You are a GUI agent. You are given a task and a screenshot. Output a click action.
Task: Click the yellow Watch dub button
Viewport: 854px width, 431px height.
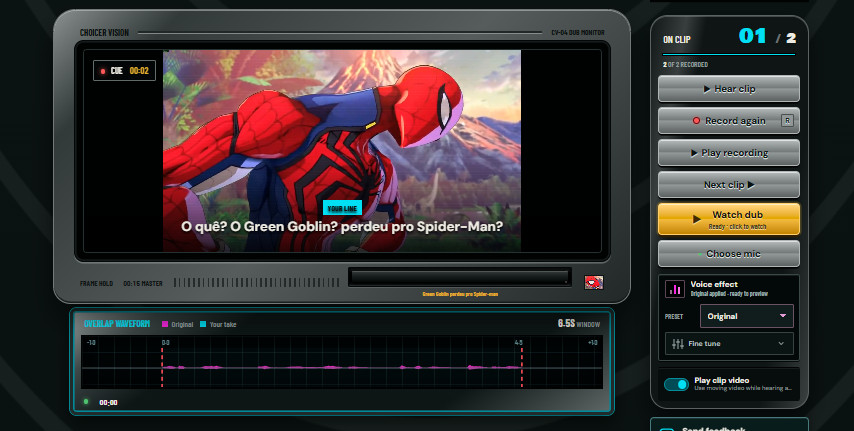pyautogui.click(x=729, y=219)
